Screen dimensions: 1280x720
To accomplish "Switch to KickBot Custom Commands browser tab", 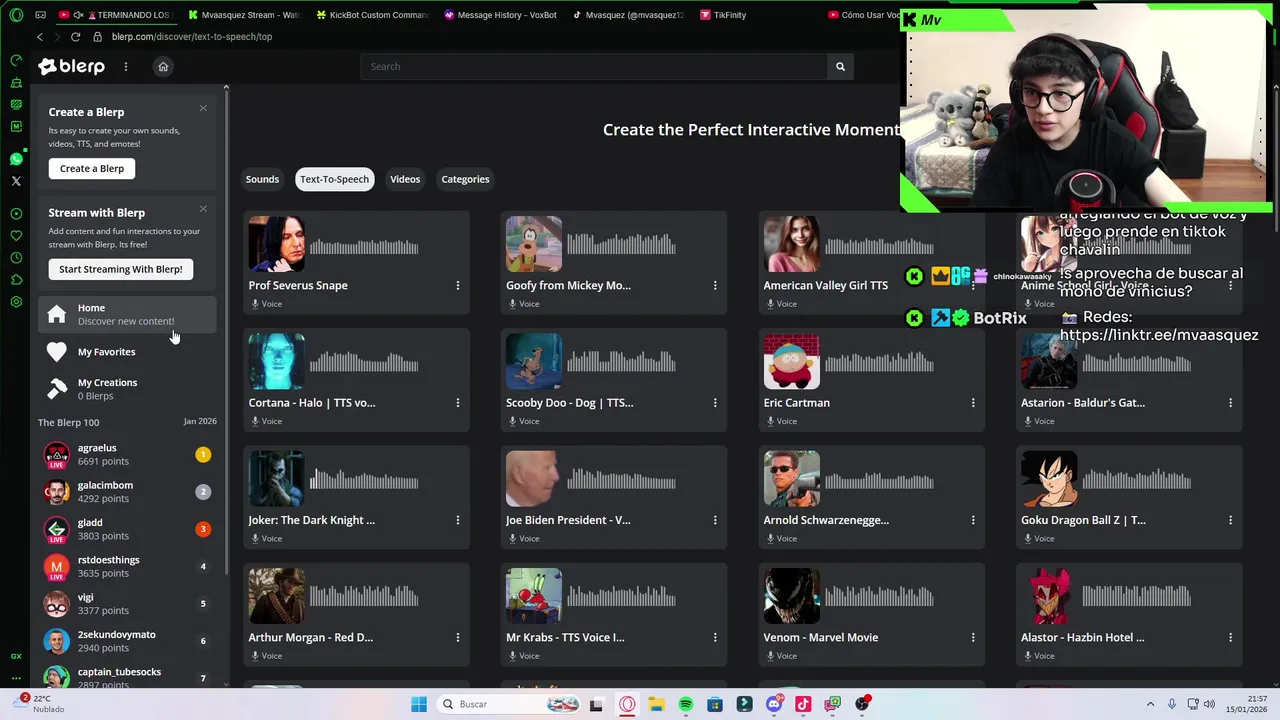I will pyautogui.click(x=372, y=15).
